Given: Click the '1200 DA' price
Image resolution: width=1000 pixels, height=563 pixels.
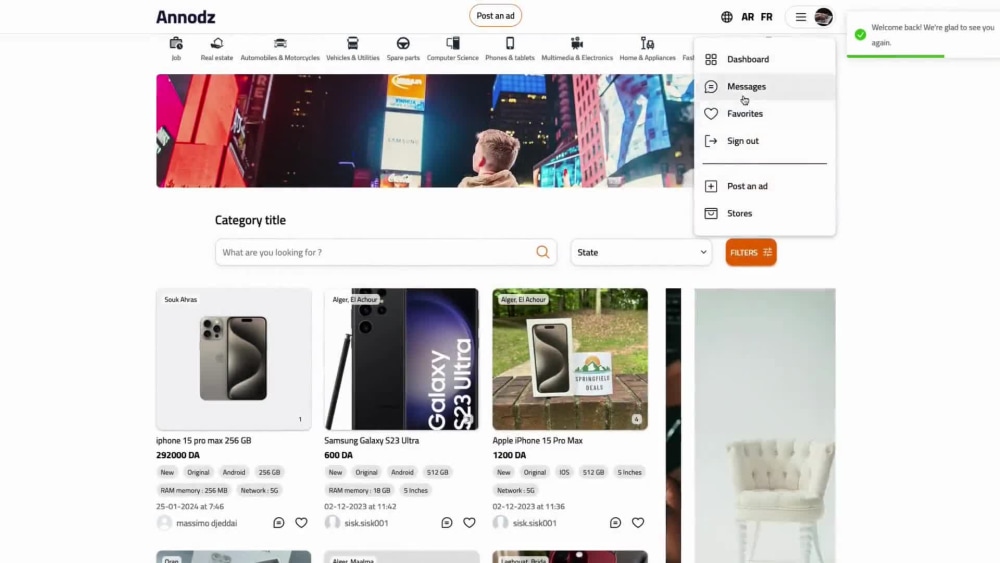Looking at the screenshot, I should (x=509, y=455).
